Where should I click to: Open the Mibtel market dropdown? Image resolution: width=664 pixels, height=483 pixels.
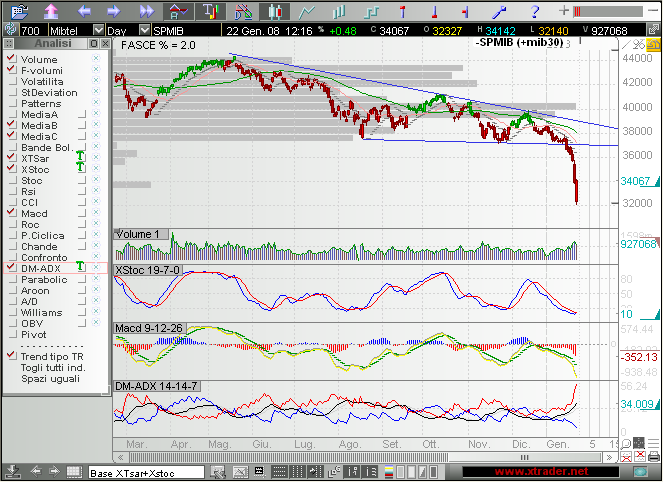click(x=98, y=29)
